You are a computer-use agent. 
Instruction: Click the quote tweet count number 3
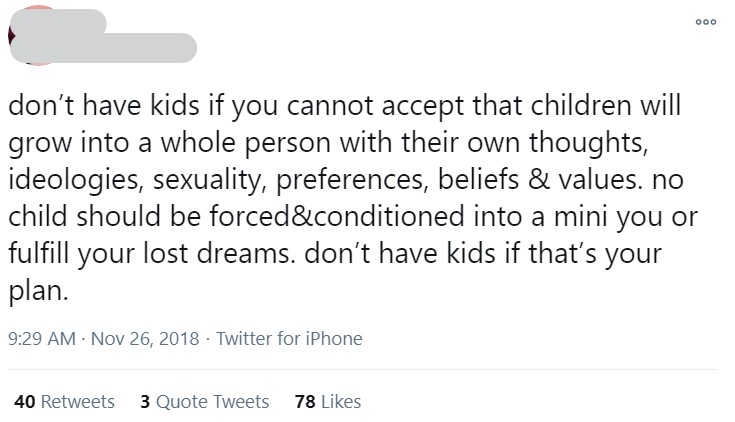[146, 402]
